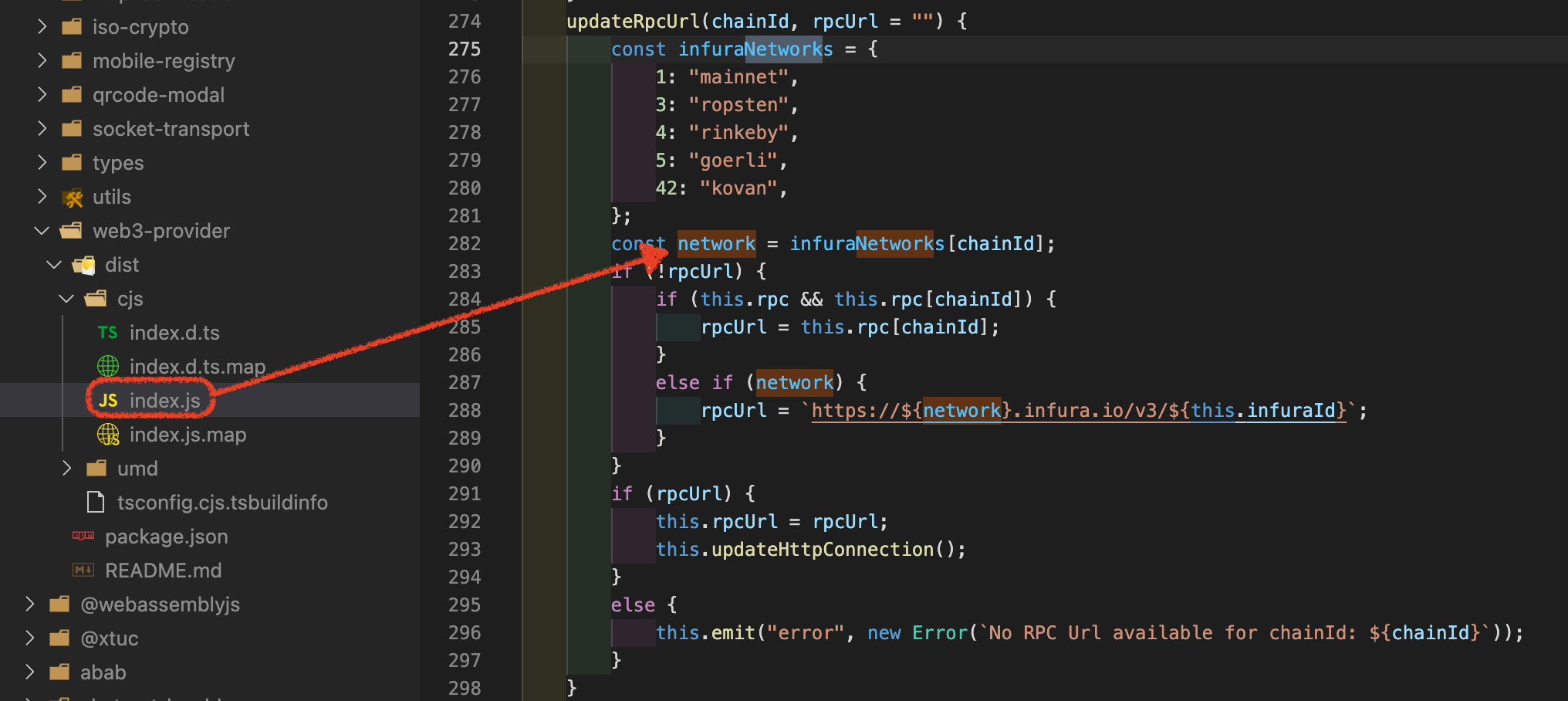Viewport: 1568px width, 701px height.
Task: Expand the iso-crypto folder
Action: (43, 27)
